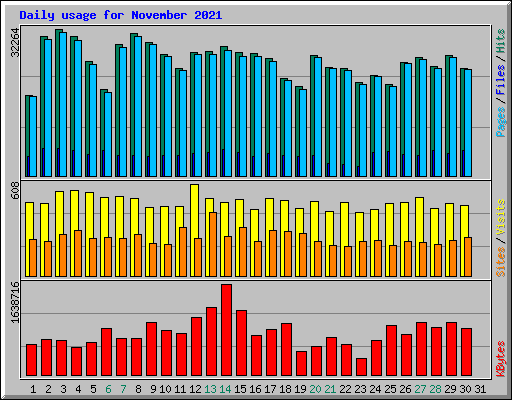Click the tallest orange Sites bar on day 13
The image size is (512, 400).
pos(213,244)
